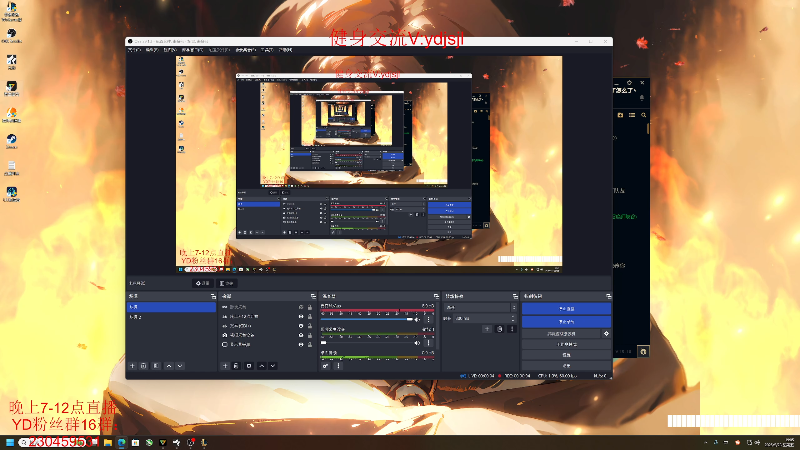800x450 pixels.
Task: Toggle the lock of the bottom source
Action: 310,345
